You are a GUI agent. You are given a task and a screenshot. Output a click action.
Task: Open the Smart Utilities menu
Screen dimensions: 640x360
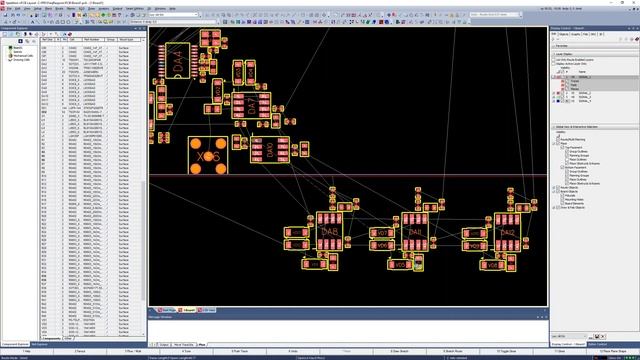pos(135,8)
